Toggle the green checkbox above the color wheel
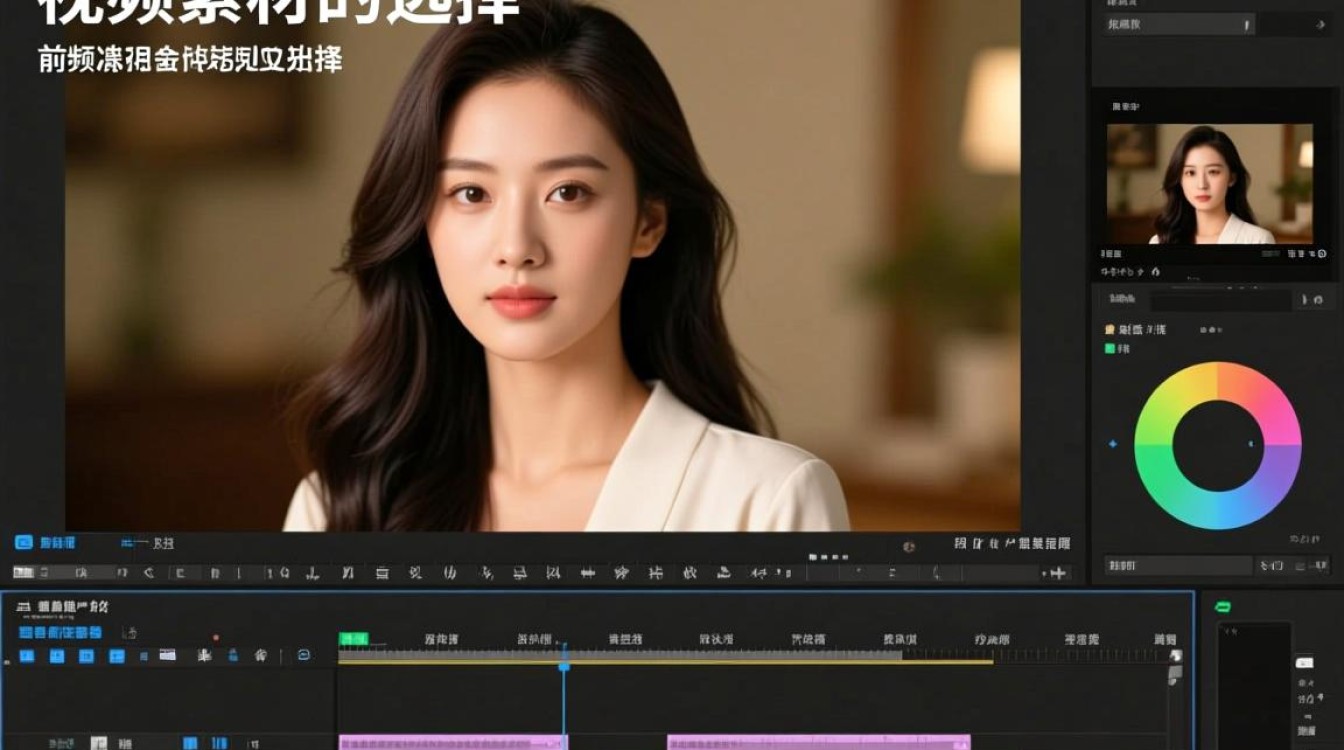The height and width of the screenshot is (750, 1344). coord(1109,349)
